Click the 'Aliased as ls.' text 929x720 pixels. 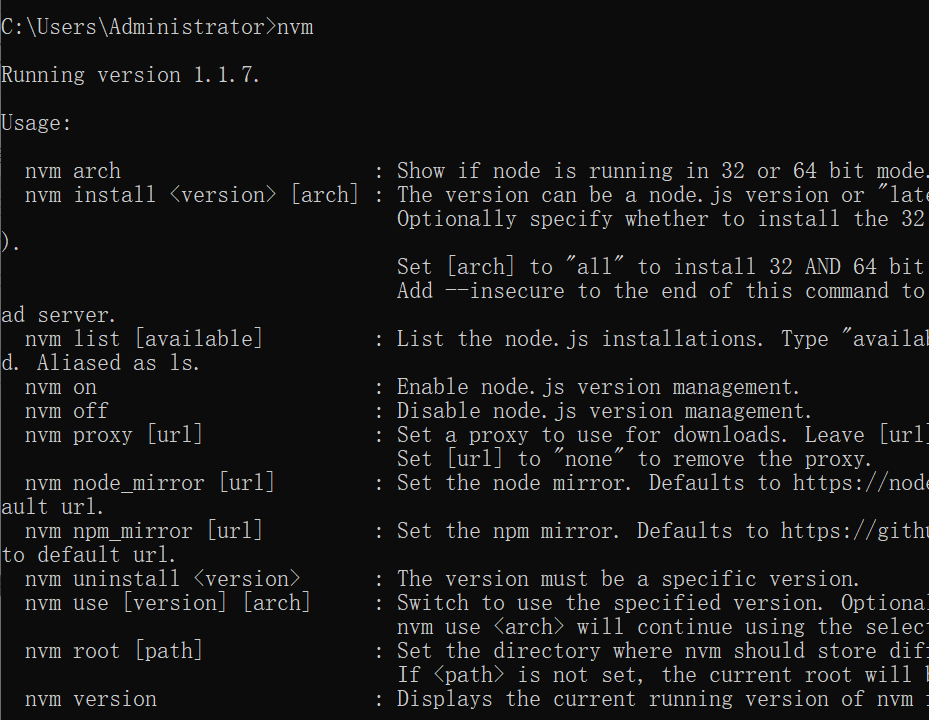(118, 363)
